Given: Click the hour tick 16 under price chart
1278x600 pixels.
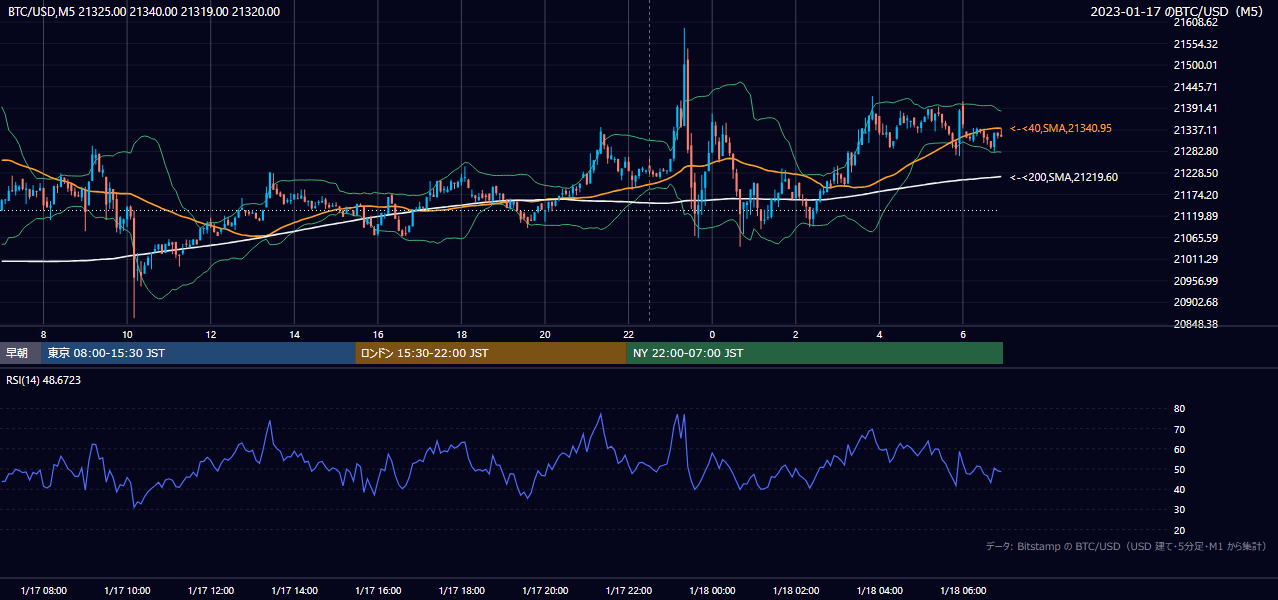Looking at the screenshot, I should pyautogui.click(x=377, y=334).
